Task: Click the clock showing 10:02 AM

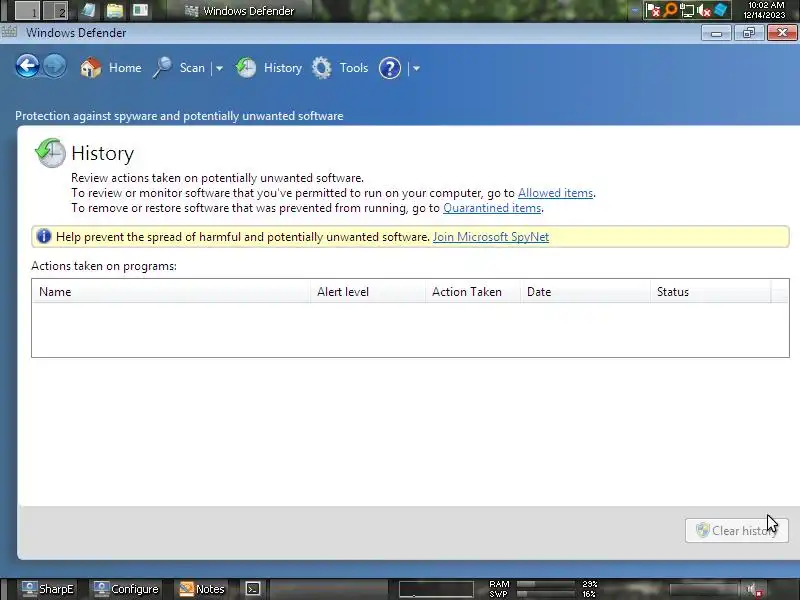Action: [765, 10]
